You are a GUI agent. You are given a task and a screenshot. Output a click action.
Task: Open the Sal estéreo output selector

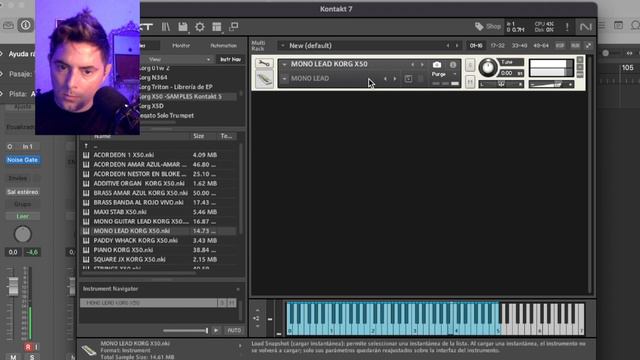pos(22,192)
